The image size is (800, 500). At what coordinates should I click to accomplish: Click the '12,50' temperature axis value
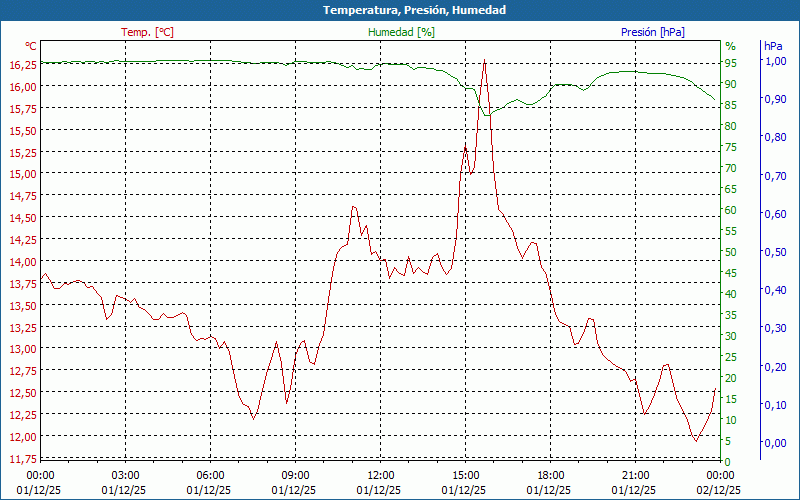[23, 393]
